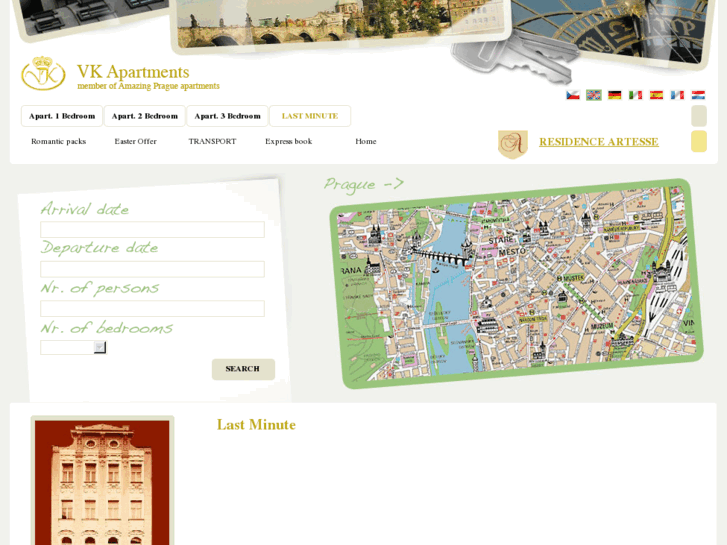Open the Apart. 2 Bedroom tab
Screen dimensions: 727x545
coord(145,116)
